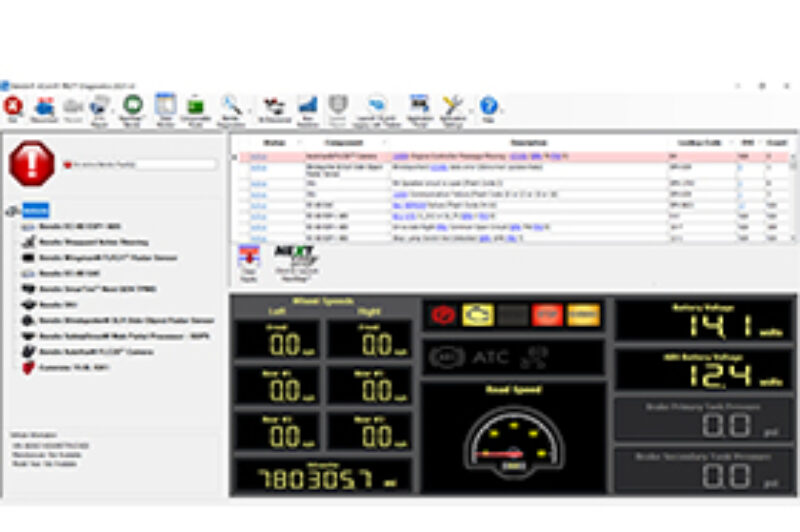
Task: Select the Bendix Wingman FLR Radar Sensor tree item
Action: tap(108, 258)
